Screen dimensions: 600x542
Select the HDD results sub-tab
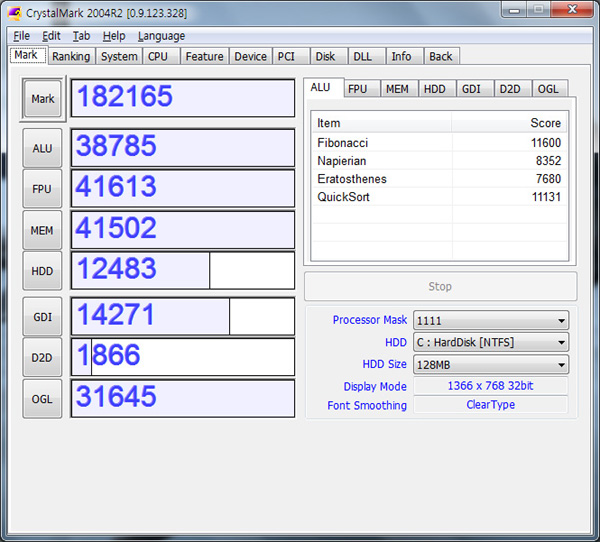[437, 89]
